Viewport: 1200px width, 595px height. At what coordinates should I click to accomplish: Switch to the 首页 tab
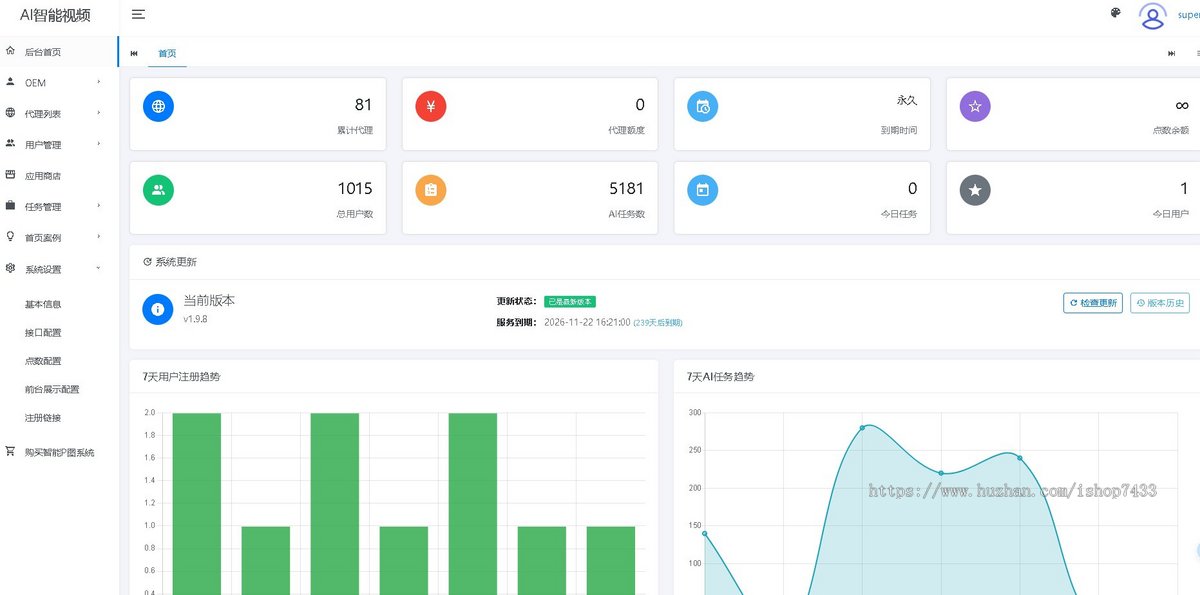tap(167, 53)
